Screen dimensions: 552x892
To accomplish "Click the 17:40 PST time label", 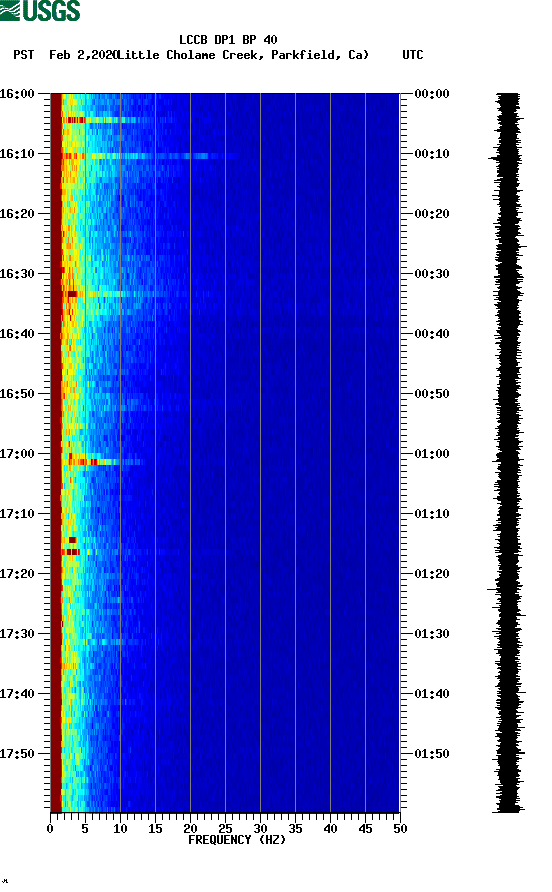I will click(17, 694).
